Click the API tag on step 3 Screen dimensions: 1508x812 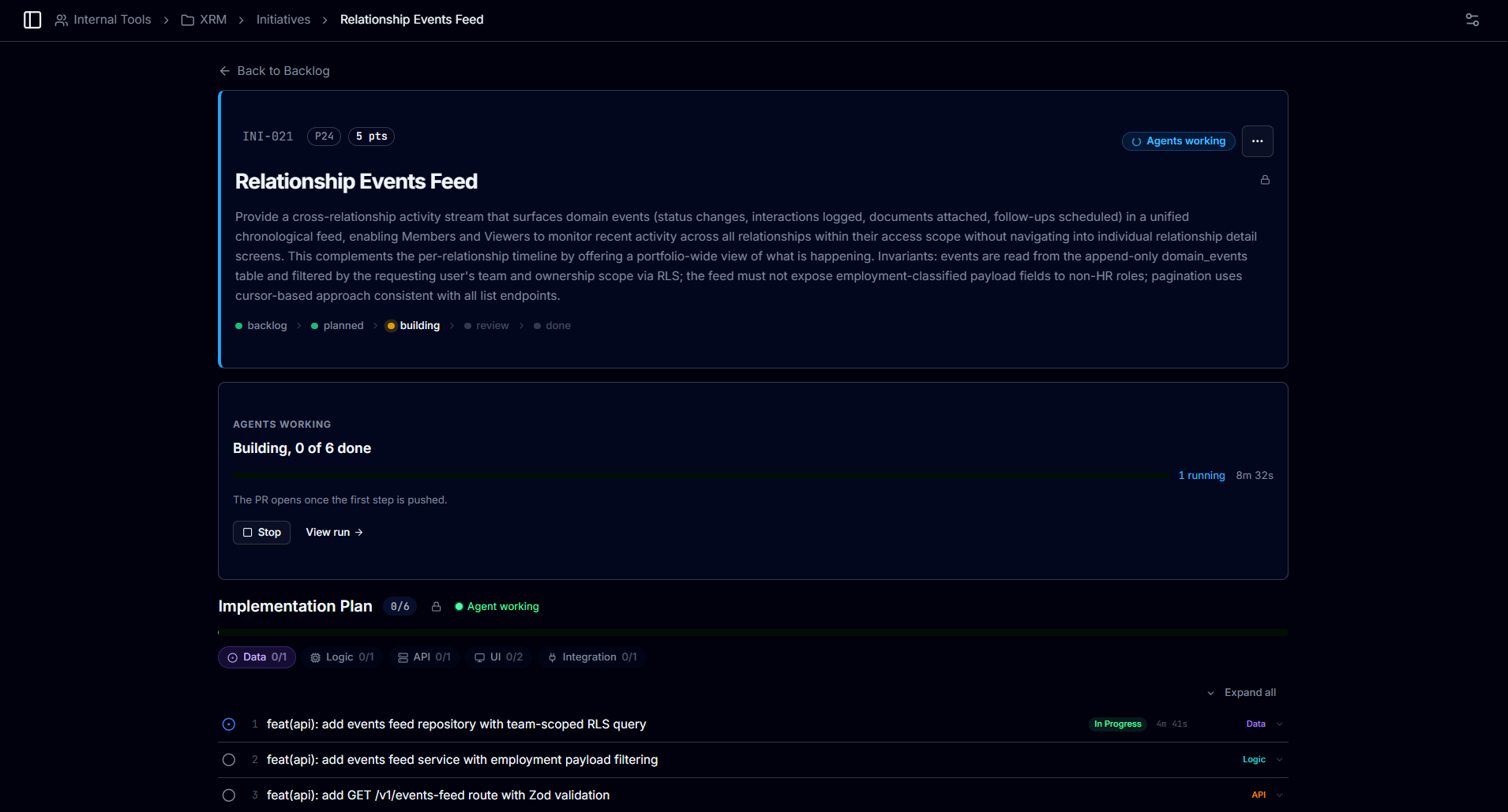point(1259,795)
